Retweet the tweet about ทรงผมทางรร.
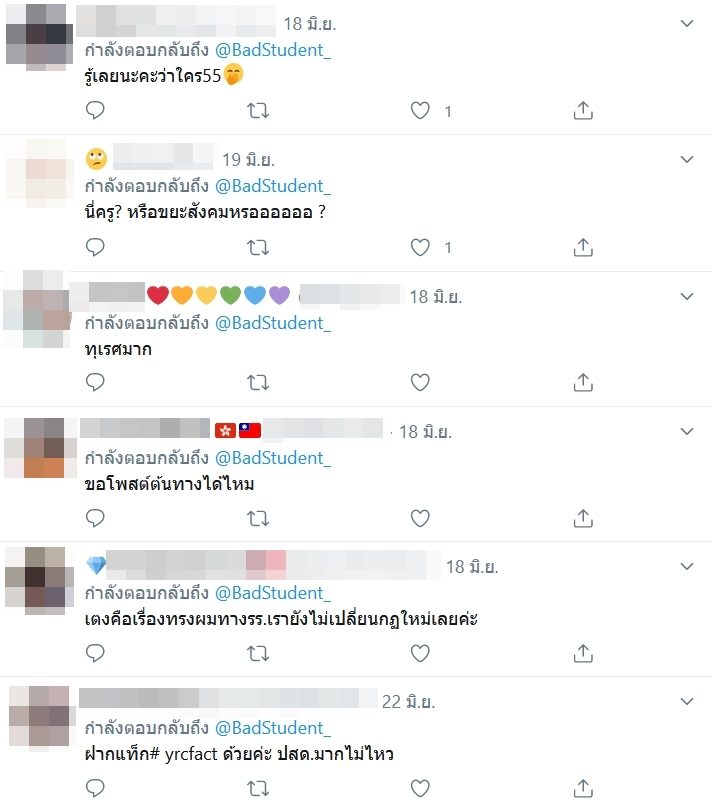Viewport: 712px width, 808px height. [258, 653]
